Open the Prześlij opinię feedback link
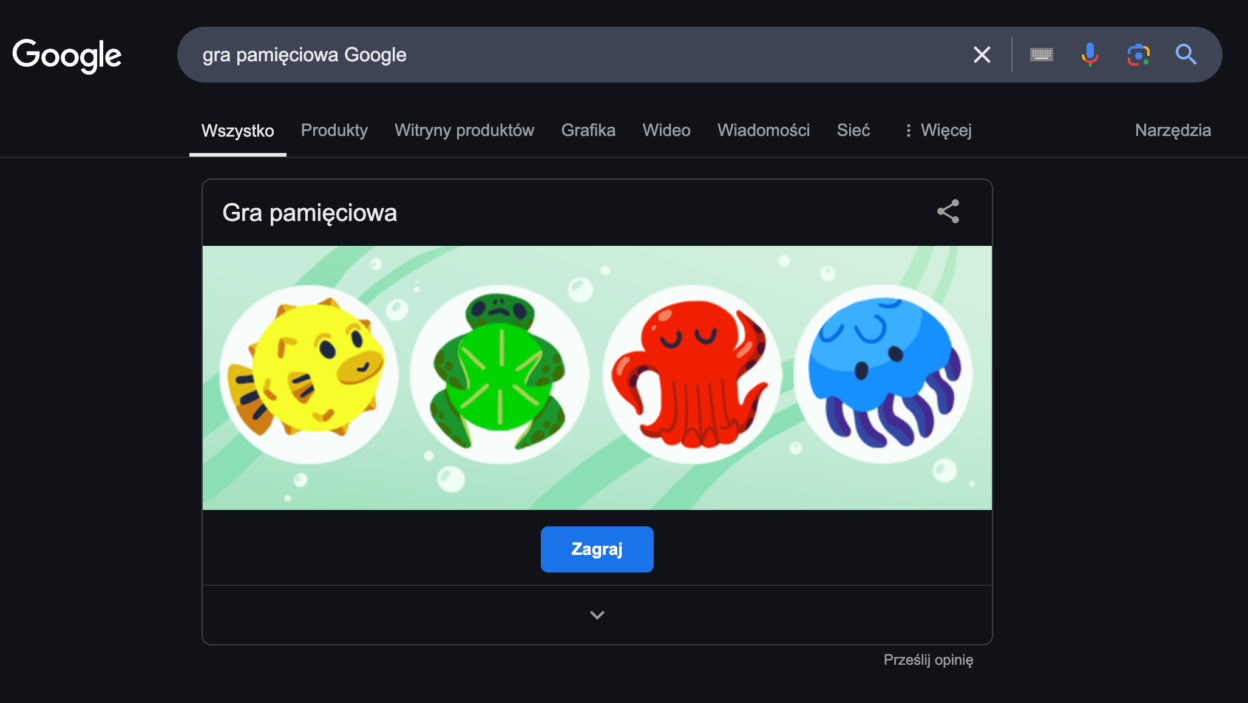1248x703 pixels. click(x=928, y=660)
